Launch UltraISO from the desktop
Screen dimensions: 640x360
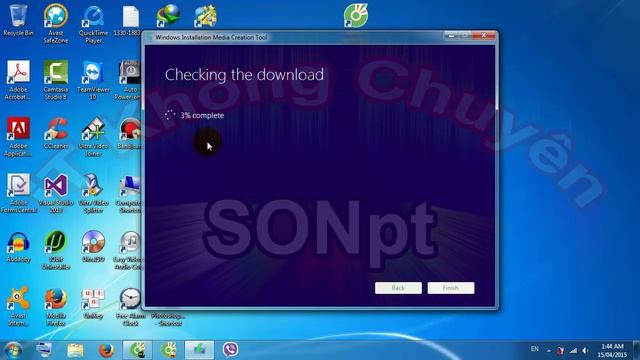pos(93,246)
